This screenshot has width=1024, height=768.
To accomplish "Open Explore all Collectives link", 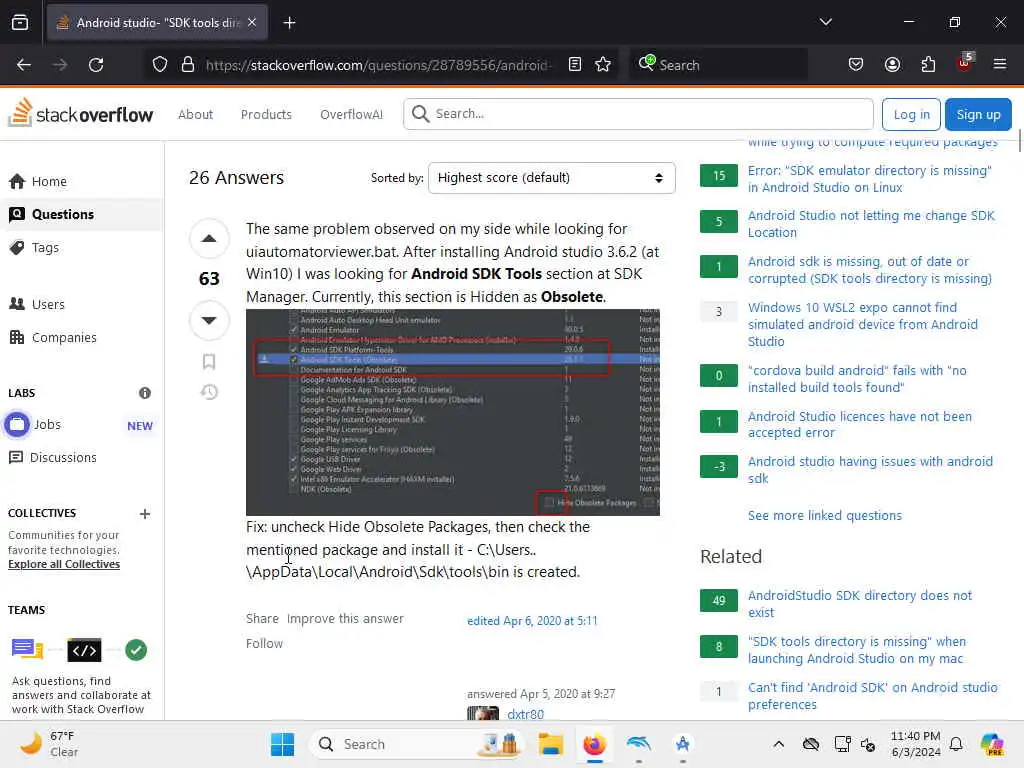I will coord(64,564).
